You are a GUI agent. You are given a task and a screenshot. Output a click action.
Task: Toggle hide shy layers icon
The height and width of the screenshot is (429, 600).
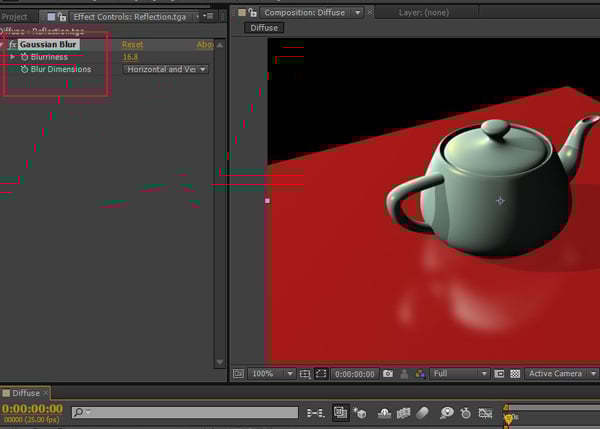[384, 413]
